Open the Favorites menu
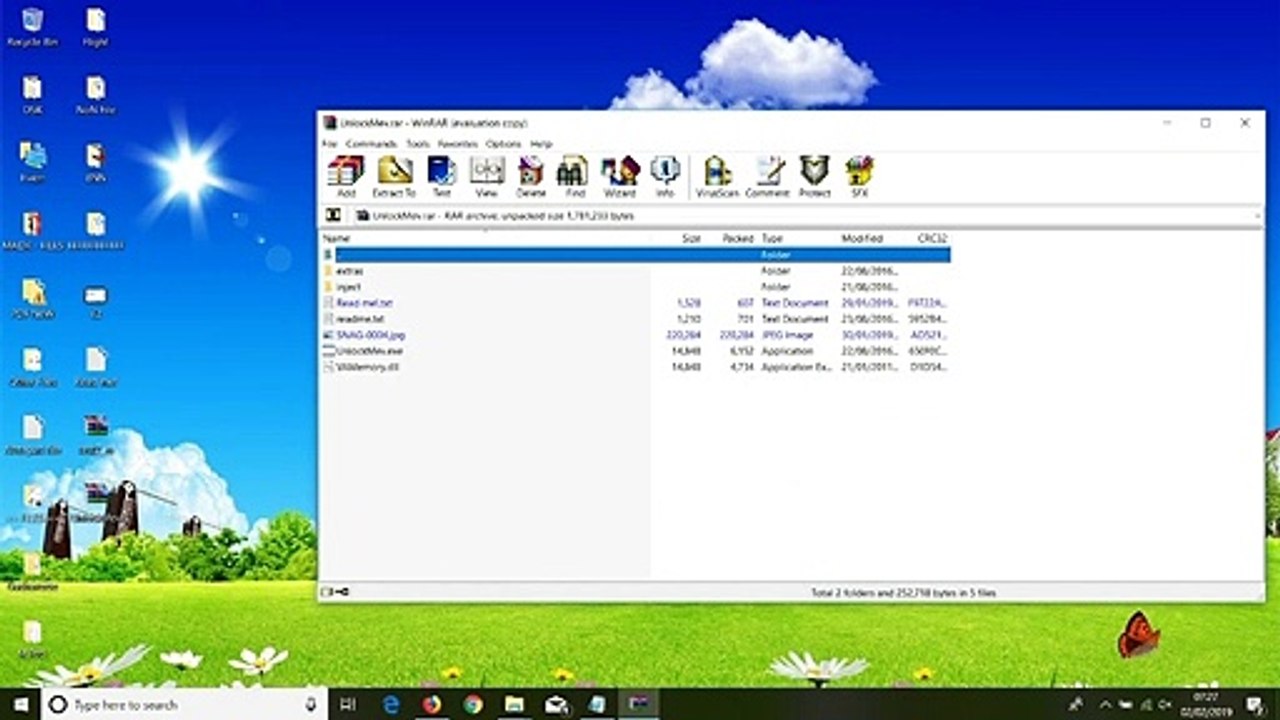The height and width of the screenshot is (720, 1280). [x=458, y=144]
